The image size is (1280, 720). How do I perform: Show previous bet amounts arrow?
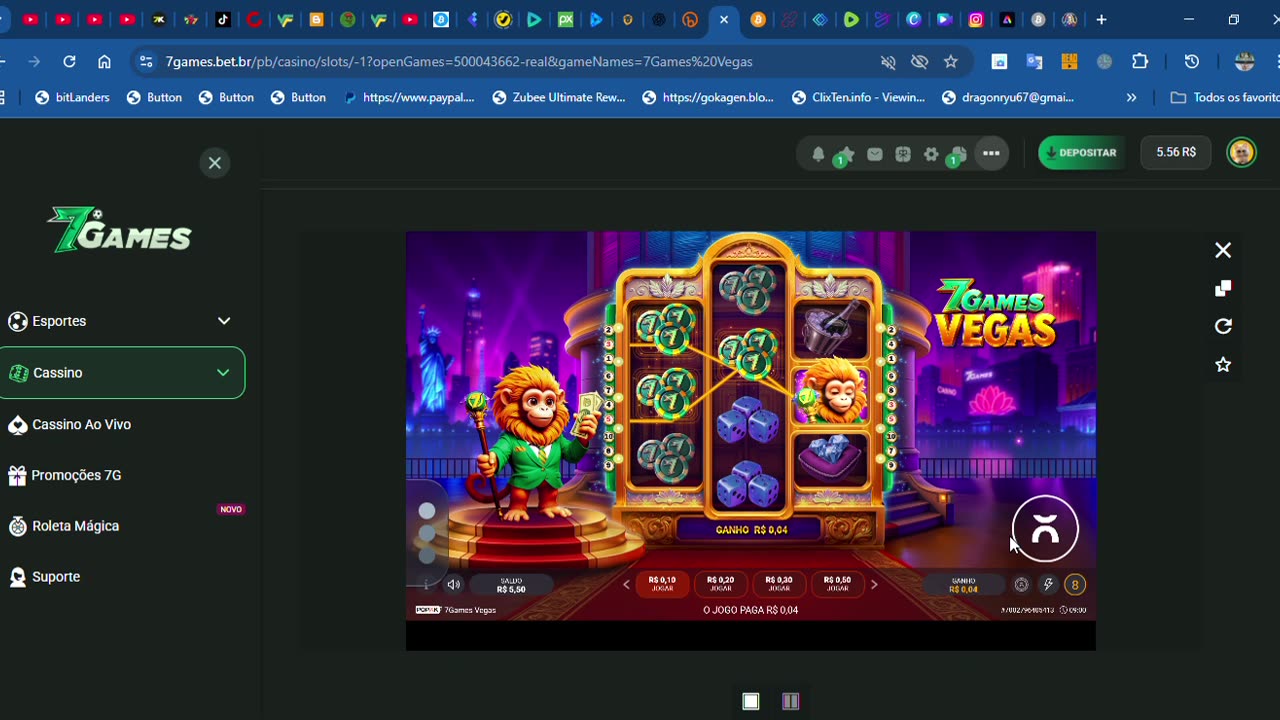click(627, 585)
